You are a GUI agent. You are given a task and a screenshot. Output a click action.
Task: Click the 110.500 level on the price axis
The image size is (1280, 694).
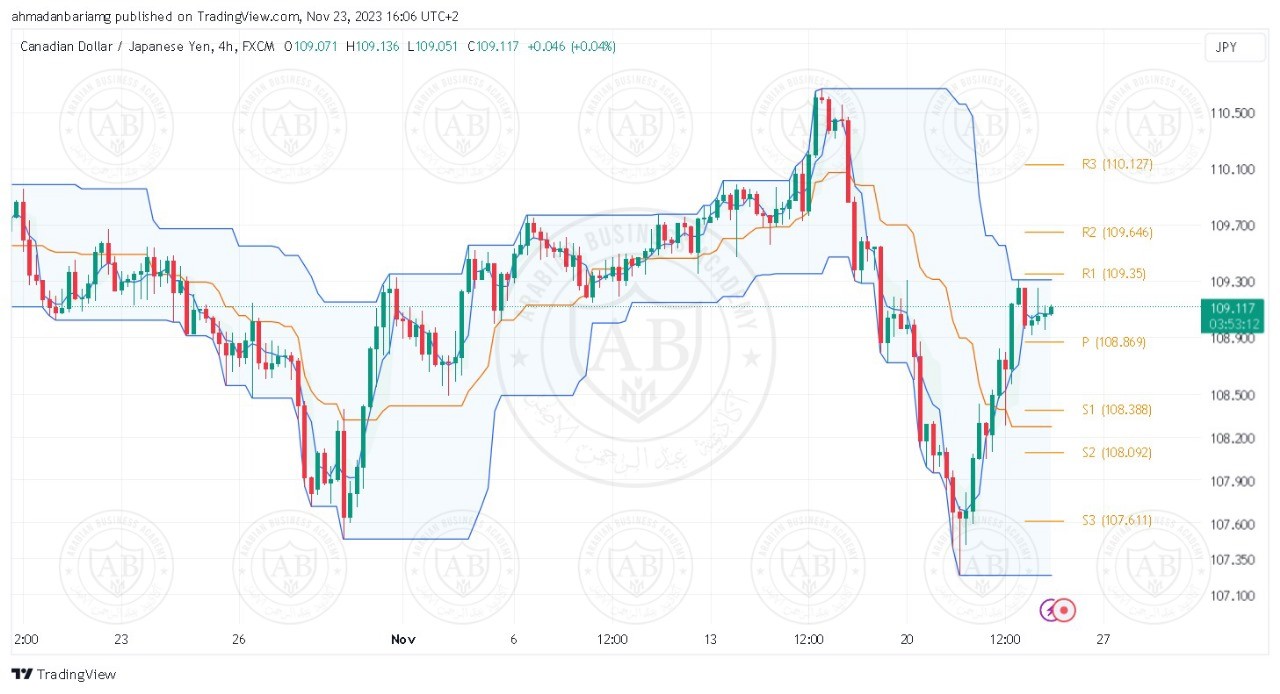(1232, 113)
